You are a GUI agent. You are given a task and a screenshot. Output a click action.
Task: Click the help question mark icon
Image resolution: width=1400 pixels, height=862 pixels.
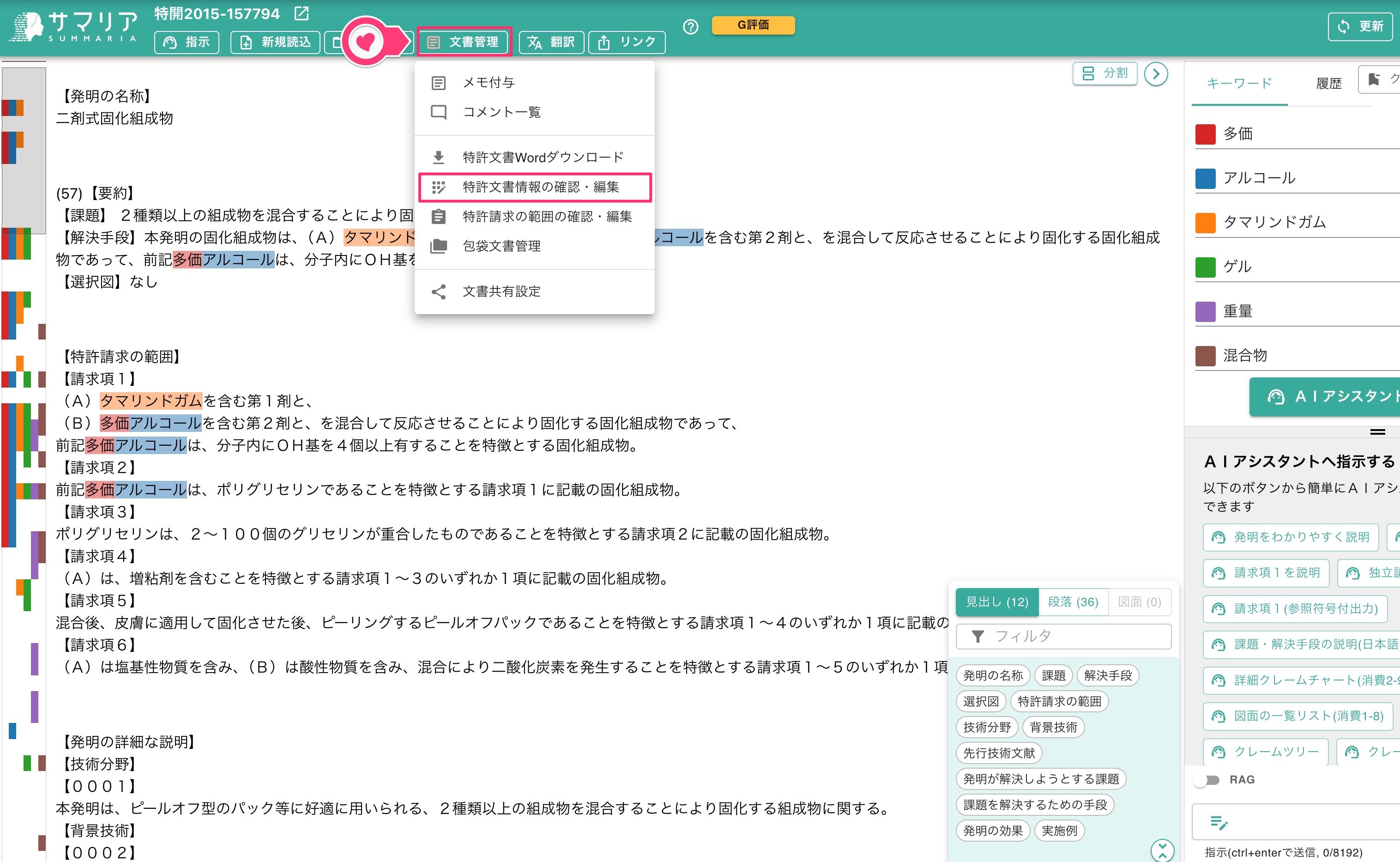(690, 26)
